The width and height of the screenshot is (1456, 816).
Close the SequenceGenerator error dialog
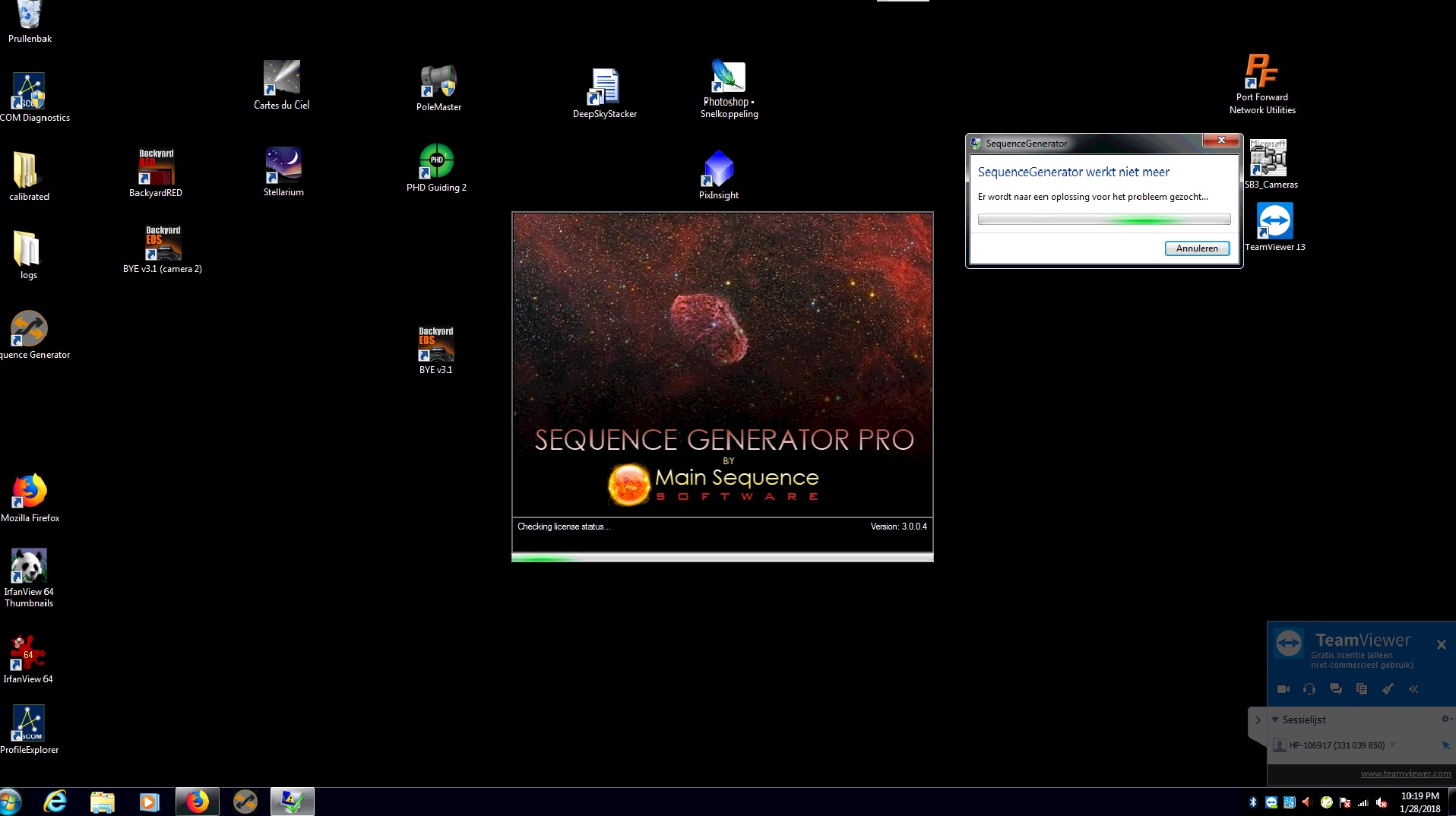point(1221,140)
